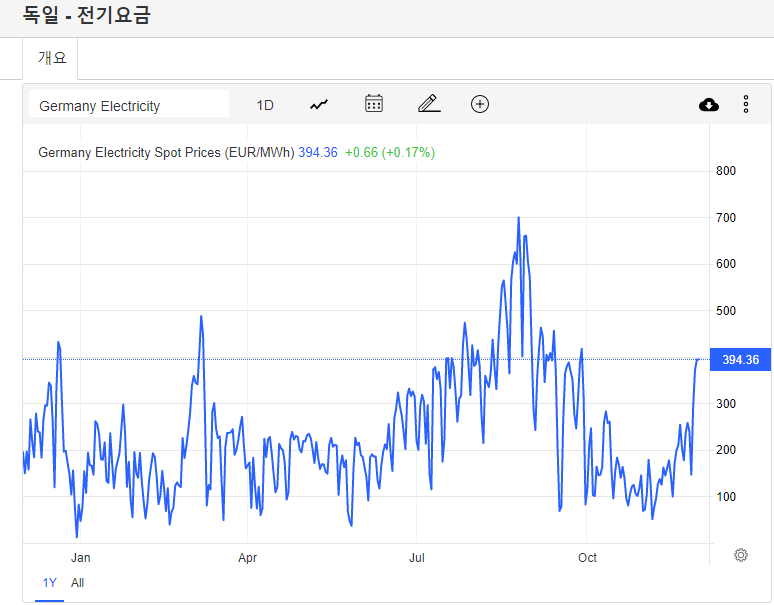Click the 700 price axis label
774x605 pixels.
pos(726,218)
